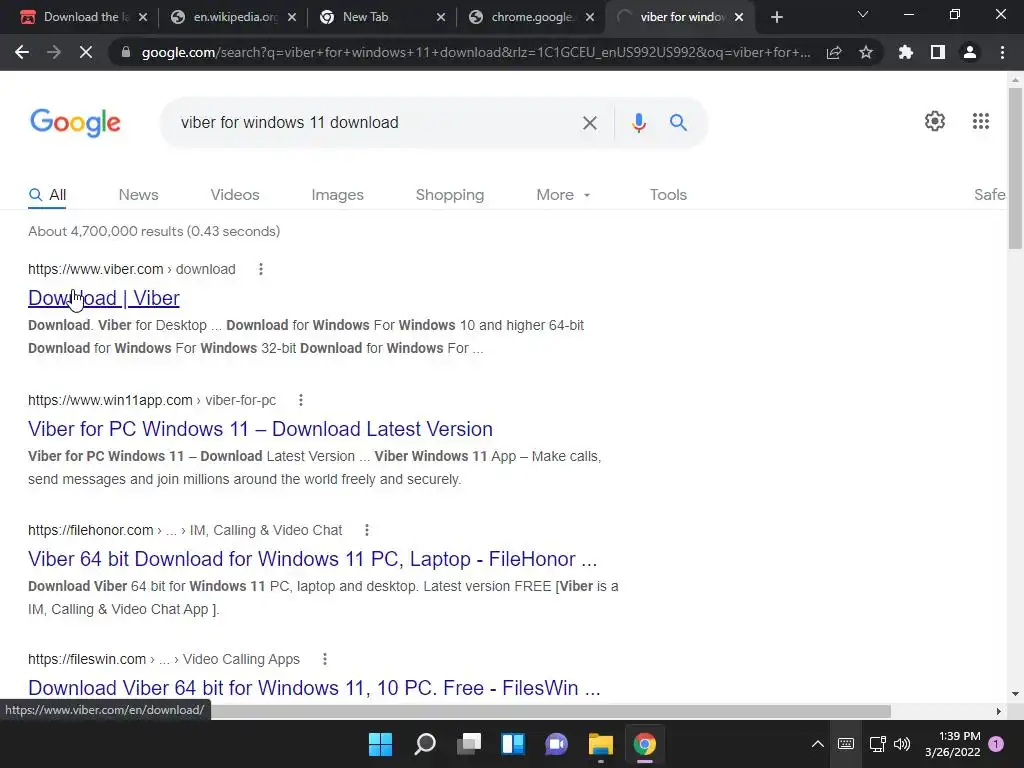Open options for fileswin.com result
This screenshot has width=1024, height=768.
coord(325,660)
